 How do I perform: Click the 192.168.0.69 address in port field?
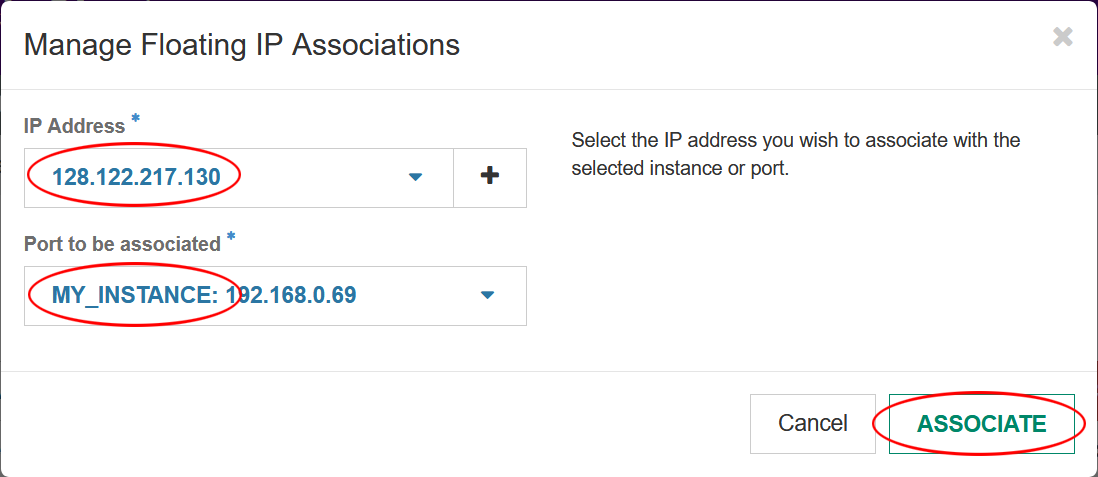click(x=291, y=295)
